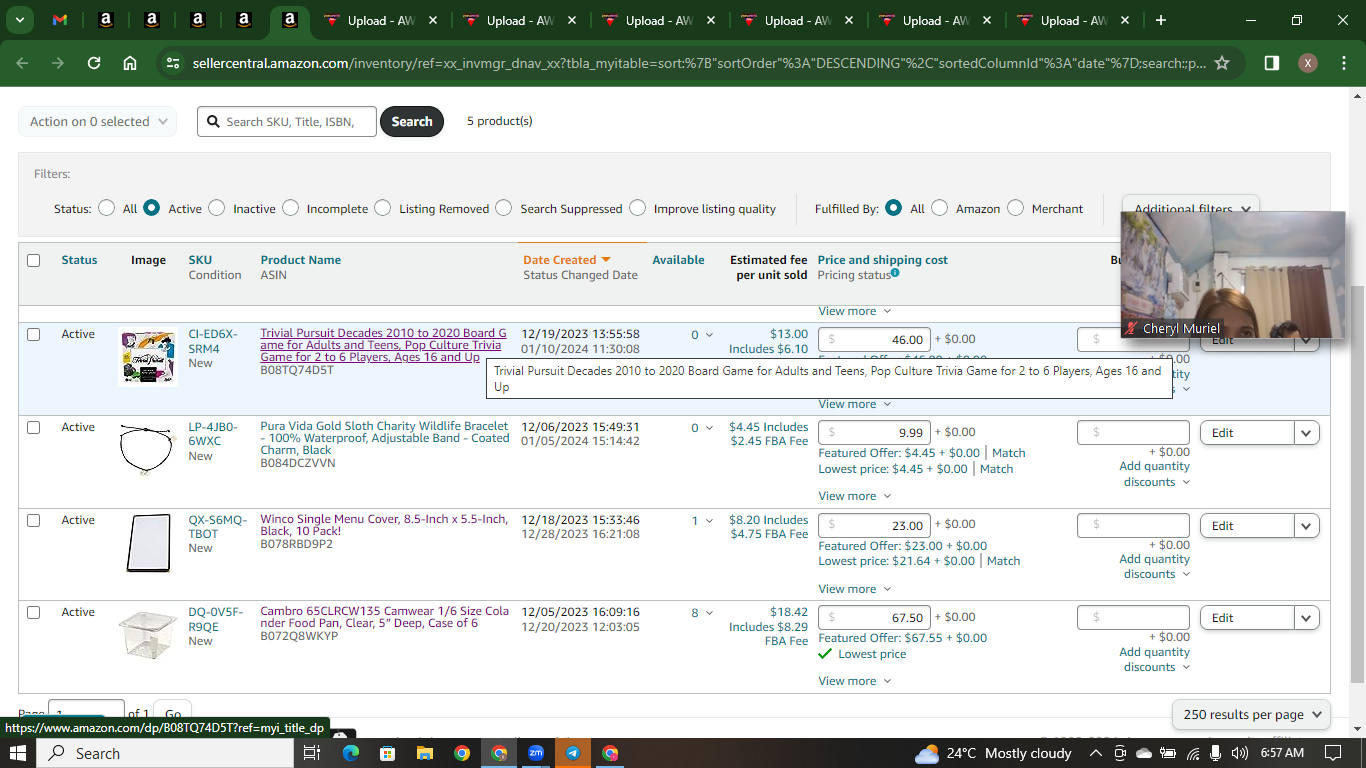
Task: Open the weather widget showing 24°C
Action: click(993, 753)
